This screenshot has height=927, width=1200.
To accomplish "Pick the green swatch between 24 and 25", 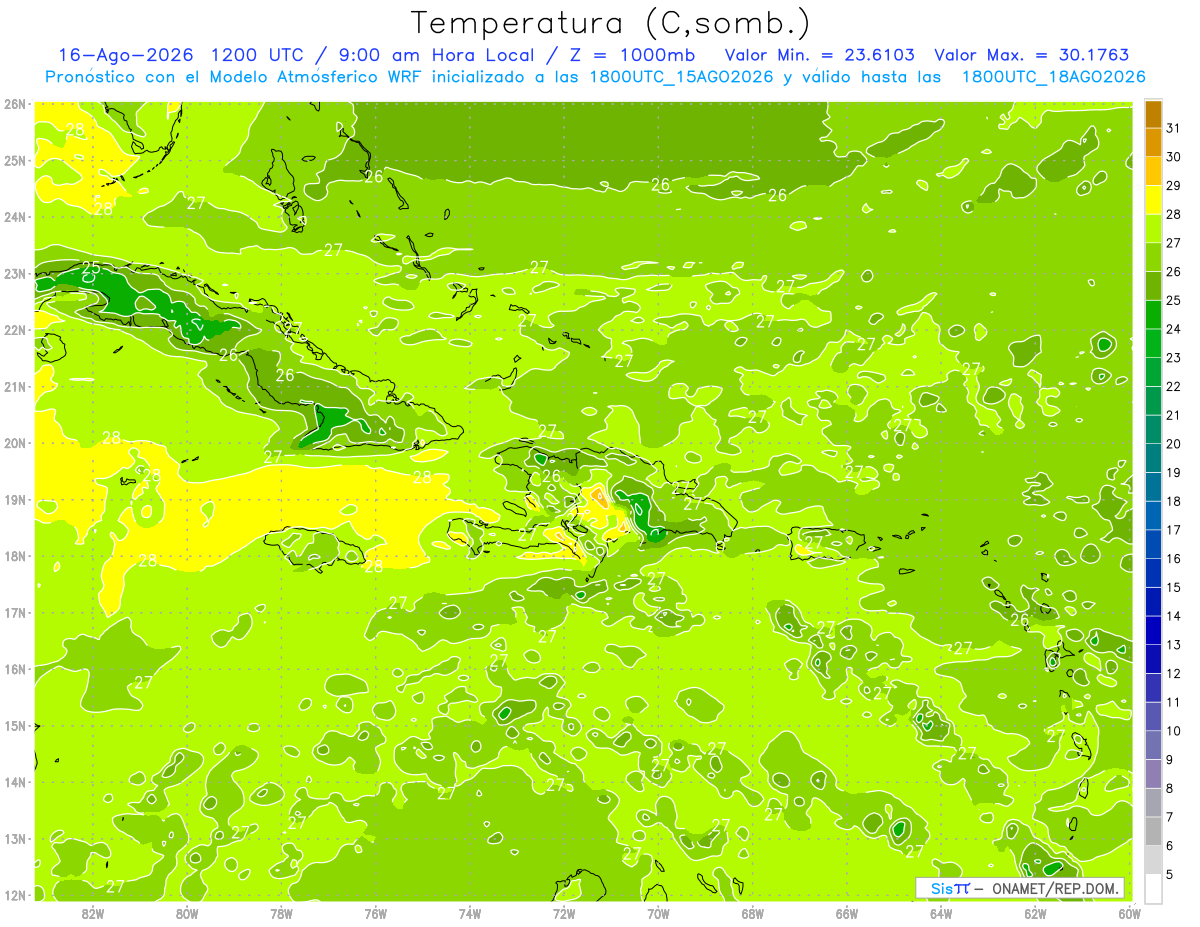I will pos(1153,314).
